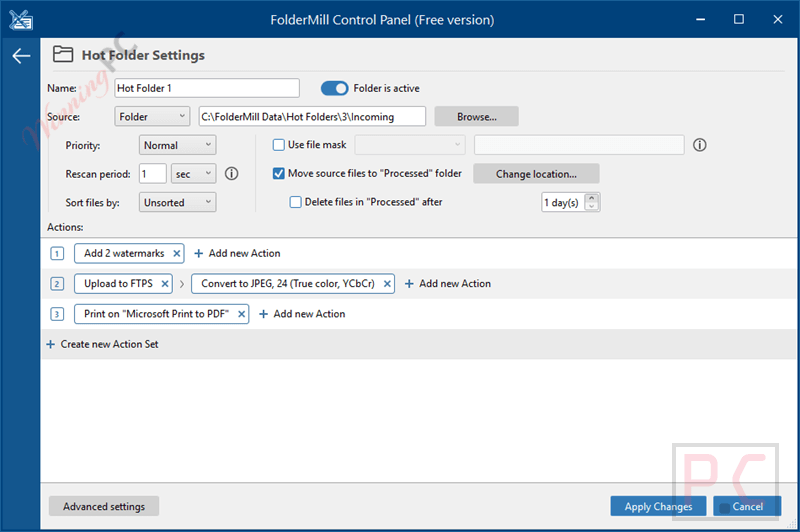Open the Source type dropdown

(152, 117)
